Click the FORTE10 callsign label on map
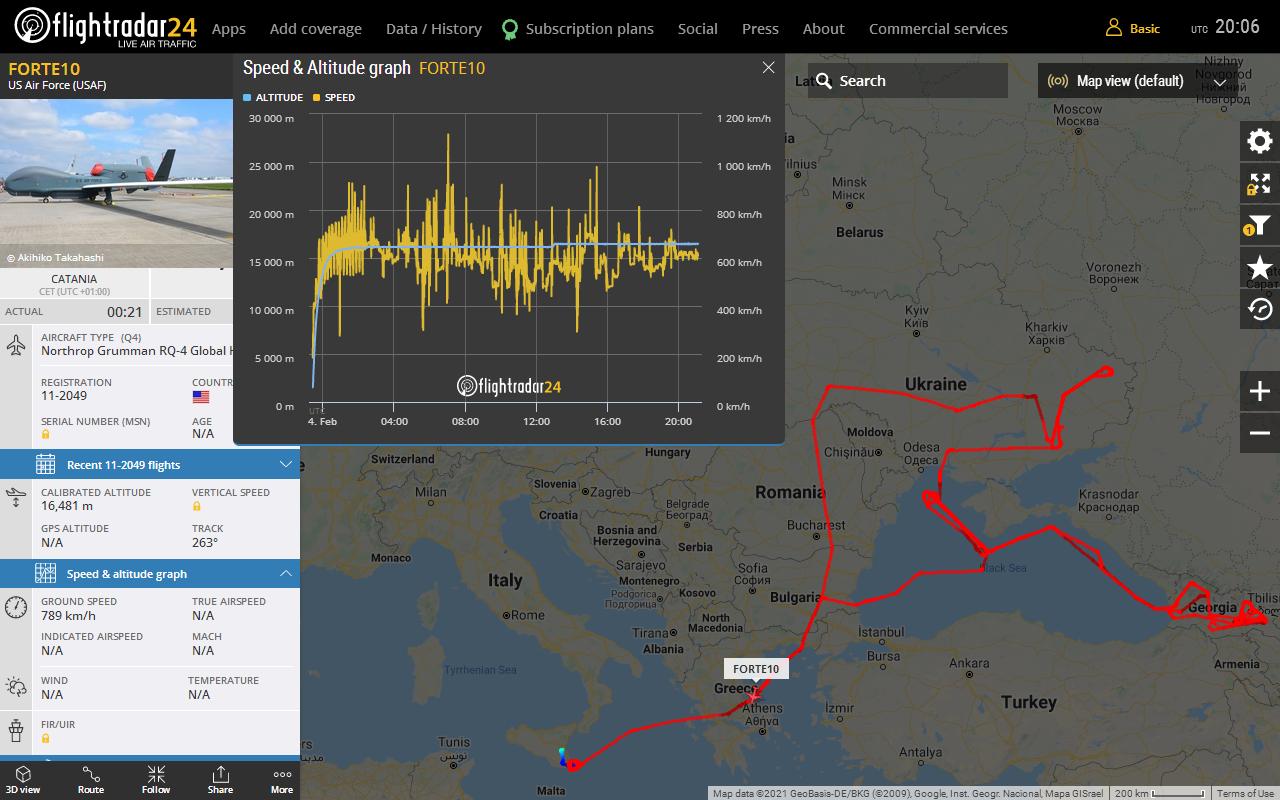This screenshot has width=1280, height=800. point(756,669)
